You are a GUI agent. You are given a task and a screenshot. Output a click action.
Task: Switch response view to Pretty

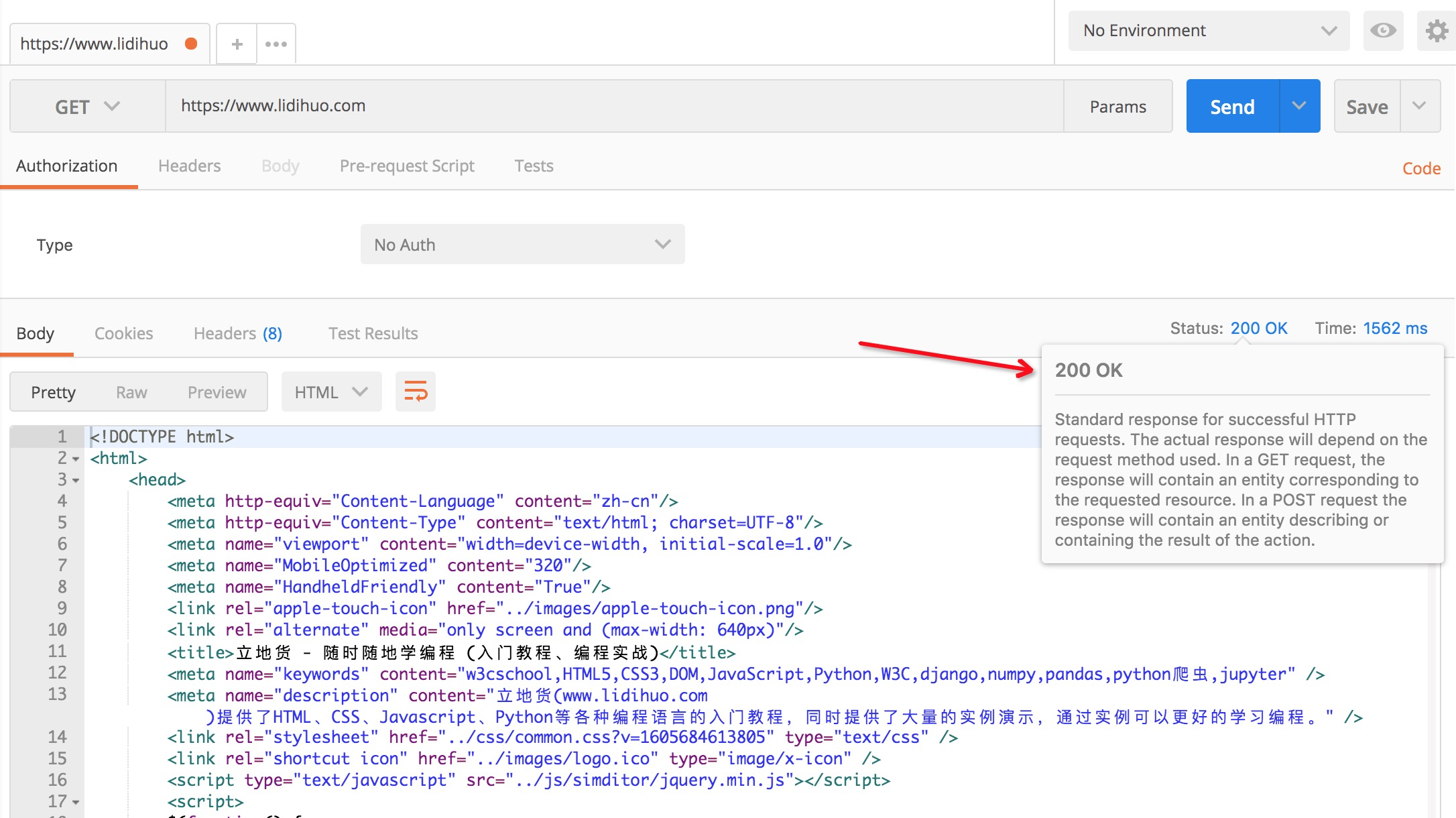tap(54, 392)
